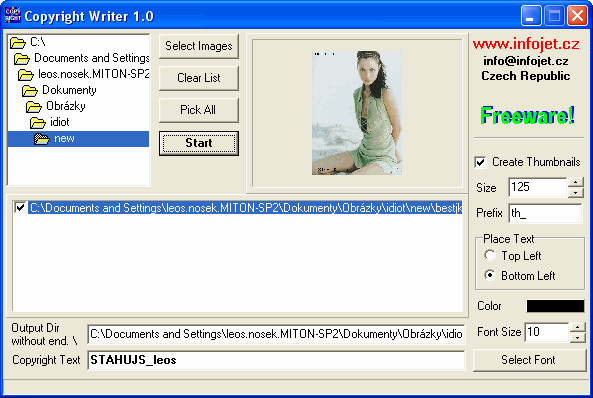Increase Font Size with up arrow
This screenshot has height=398, width=593.
(x=577, y=327)
